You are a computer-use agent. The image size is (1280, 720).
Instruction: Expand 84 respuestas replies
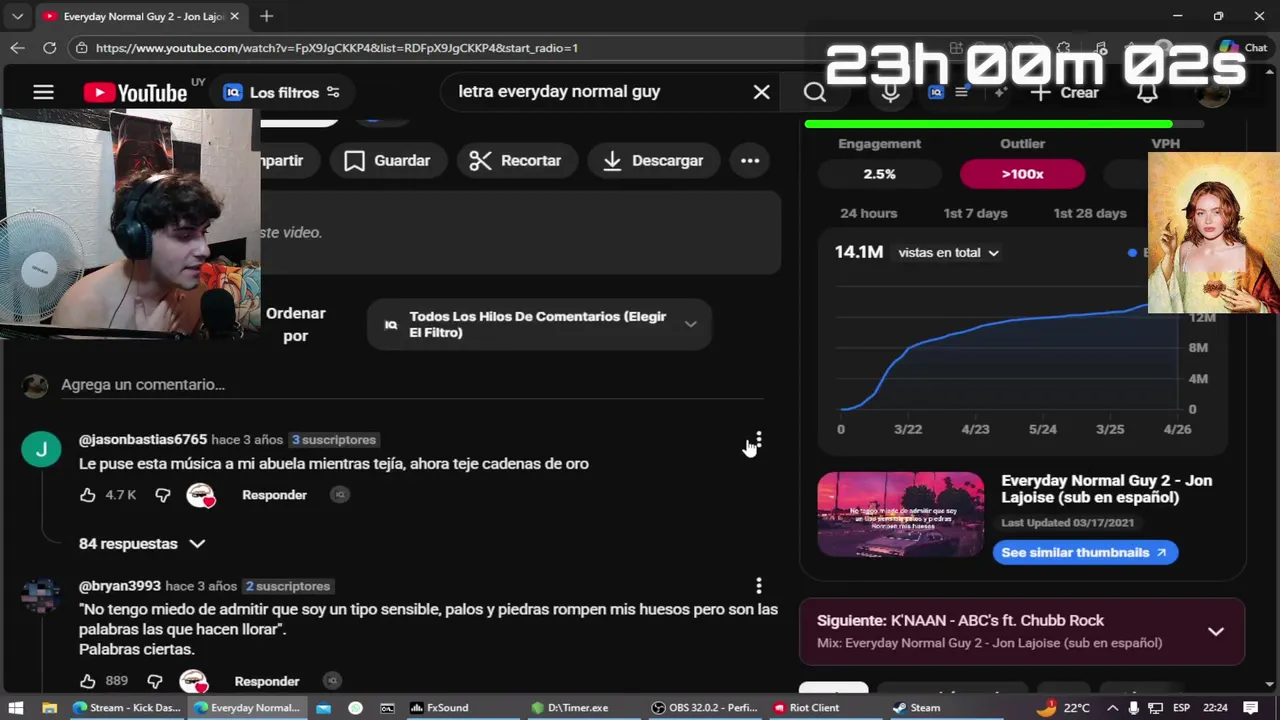tap(142, 544)
